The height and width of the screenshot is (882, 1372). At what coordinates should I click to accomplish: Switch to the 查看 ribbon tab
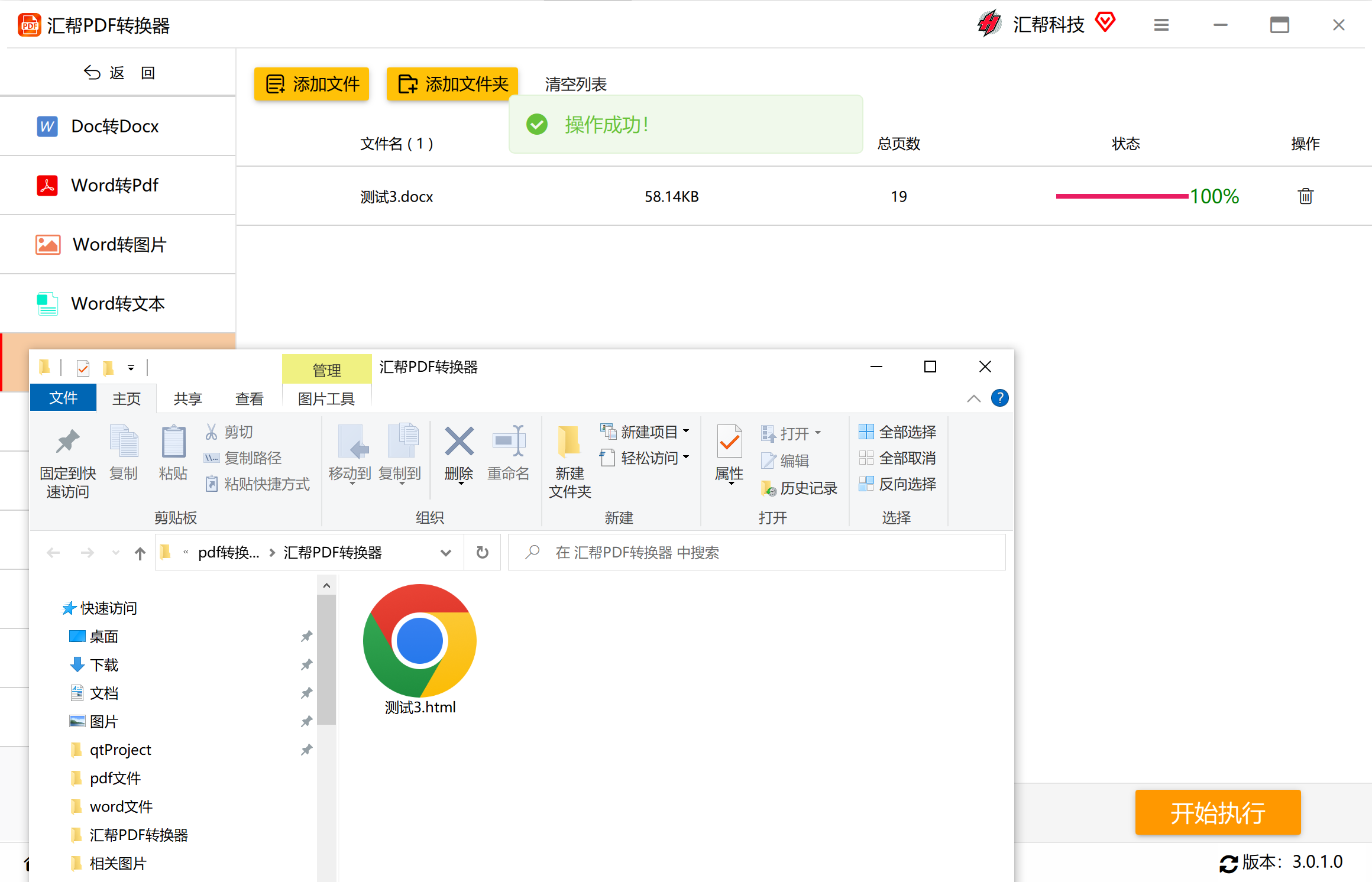[x=250, y=398]
